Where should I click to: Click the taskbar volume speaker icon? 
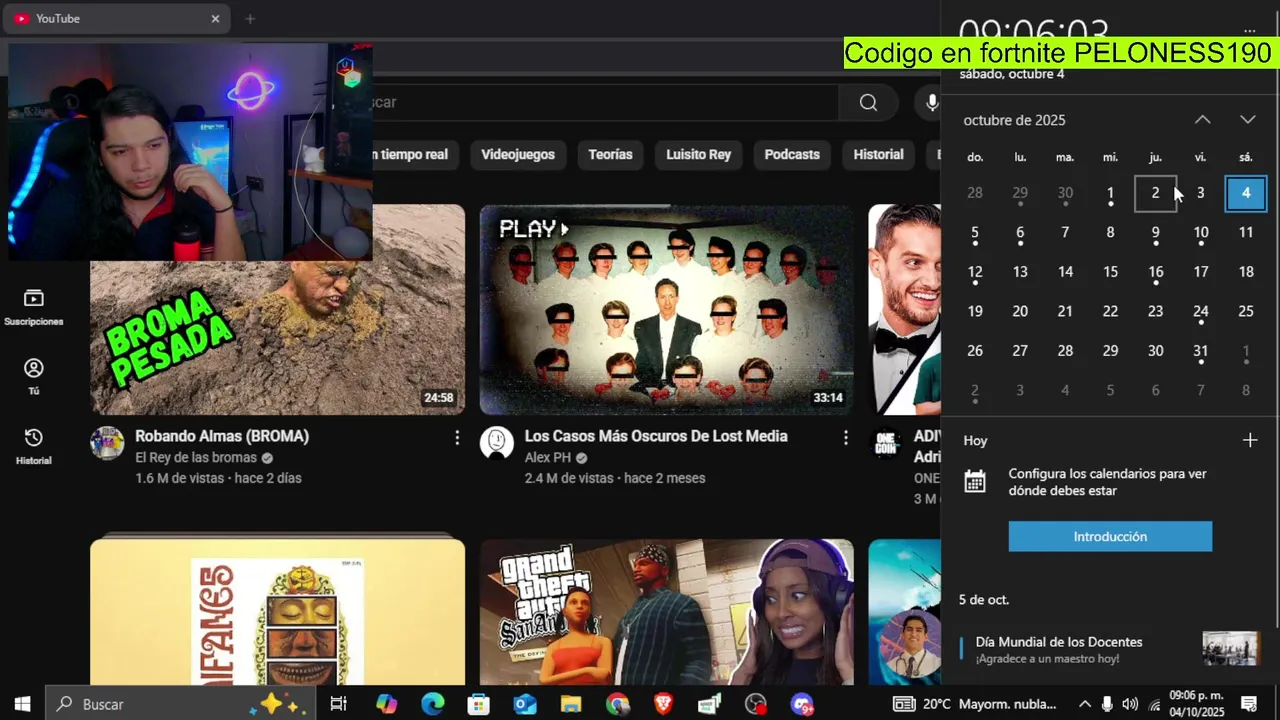click(x=1130, y=704)
